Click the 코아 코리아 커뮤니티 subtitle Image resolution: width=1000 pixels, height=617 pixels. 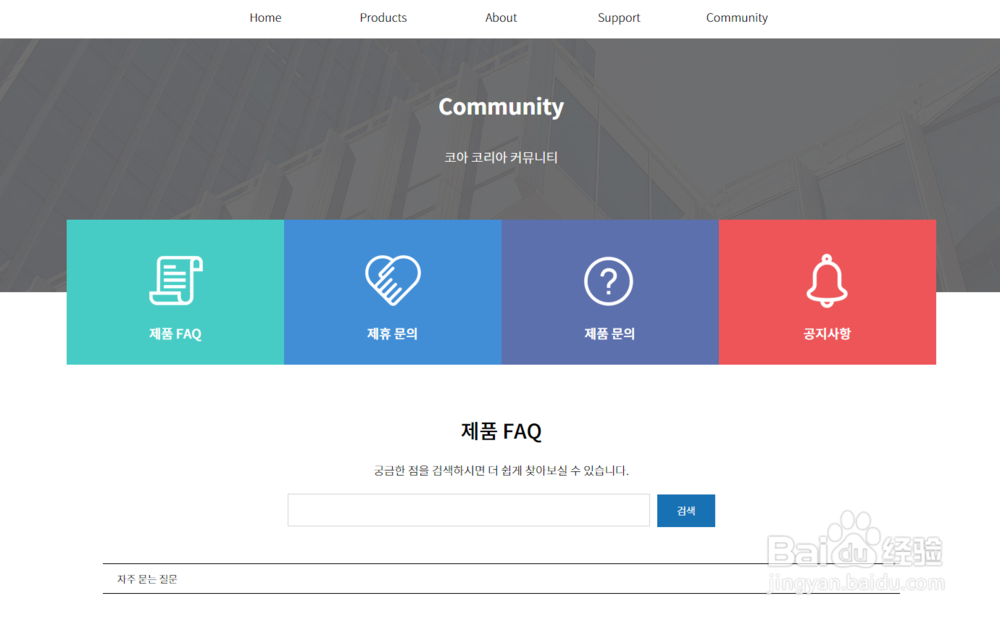[501, 157]
